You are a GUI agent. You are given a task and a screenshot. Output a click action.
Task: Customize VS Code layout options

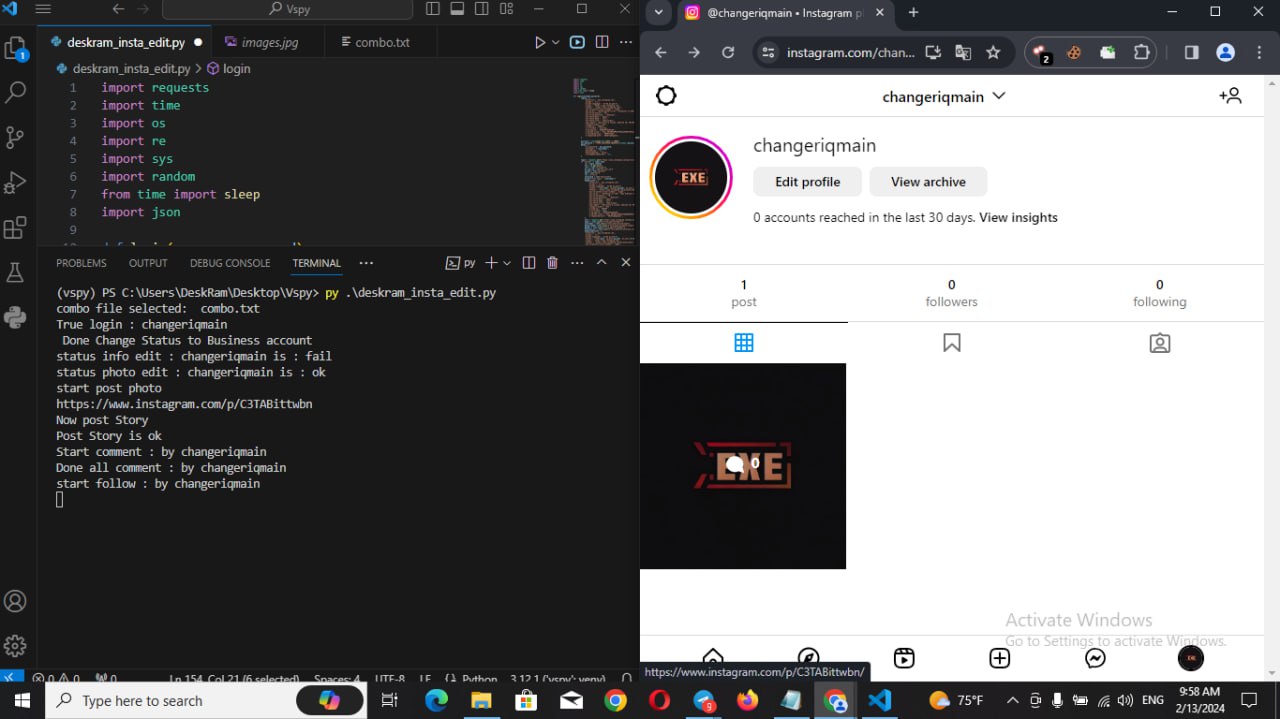505,9
